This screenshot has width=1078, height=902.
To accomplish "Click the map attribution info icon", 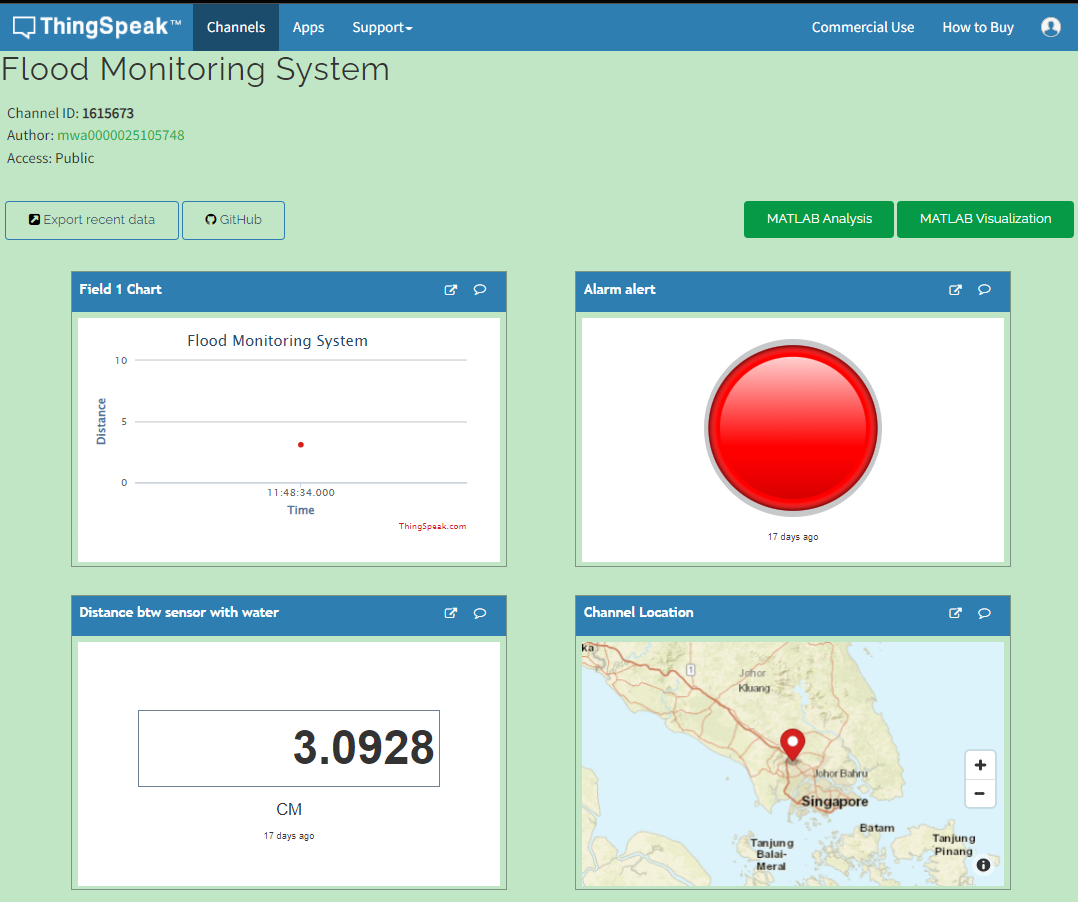I will (x=983, y=864).
